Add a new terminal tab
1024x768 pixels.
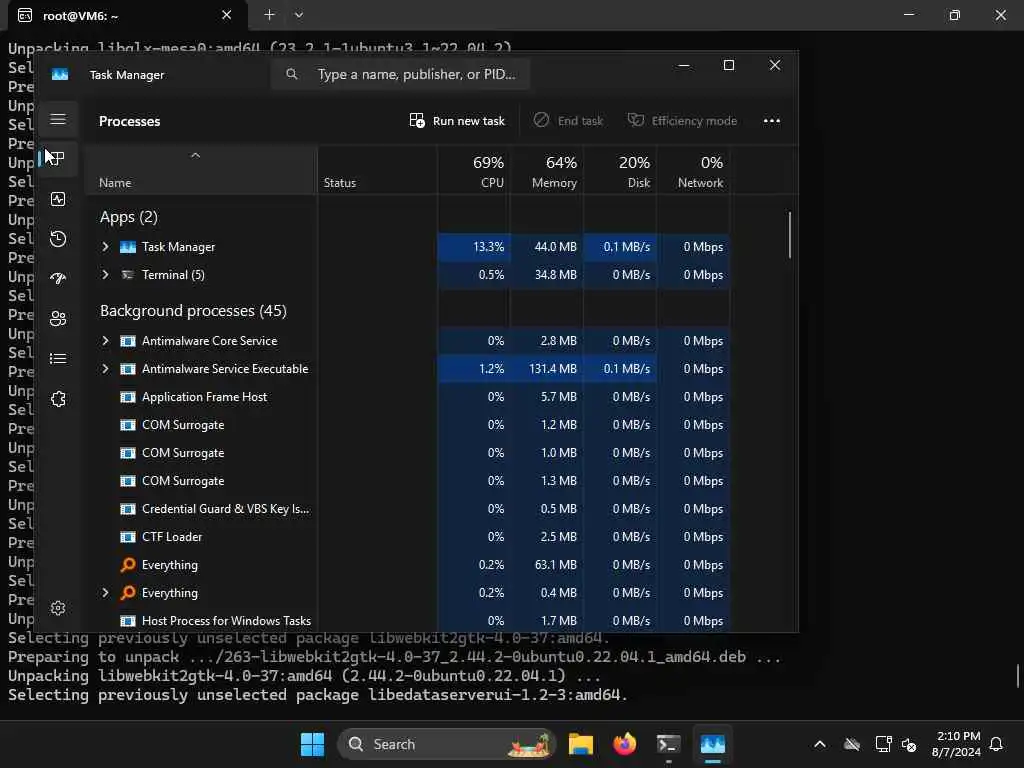[269, 15]
